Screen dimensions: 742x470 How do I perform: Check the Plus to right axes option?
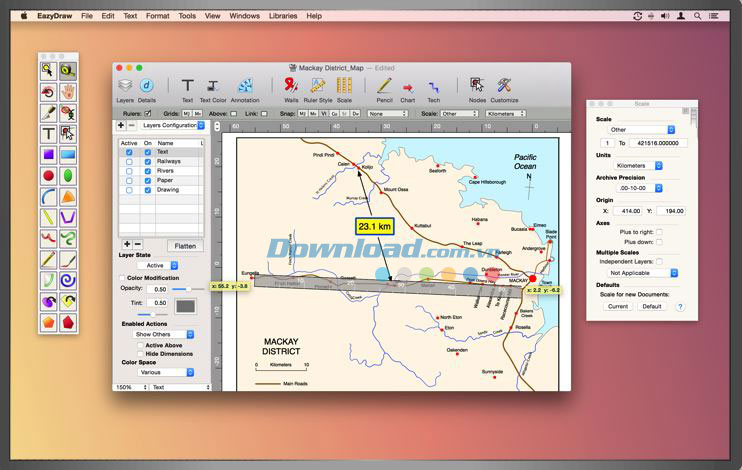[659, 232]
